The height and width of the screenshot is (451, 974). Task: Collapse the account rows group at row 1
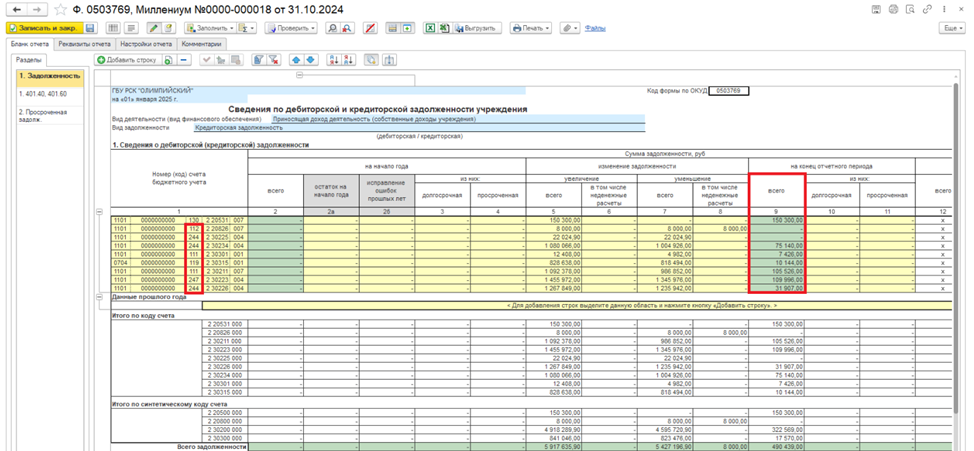(100, 212)
